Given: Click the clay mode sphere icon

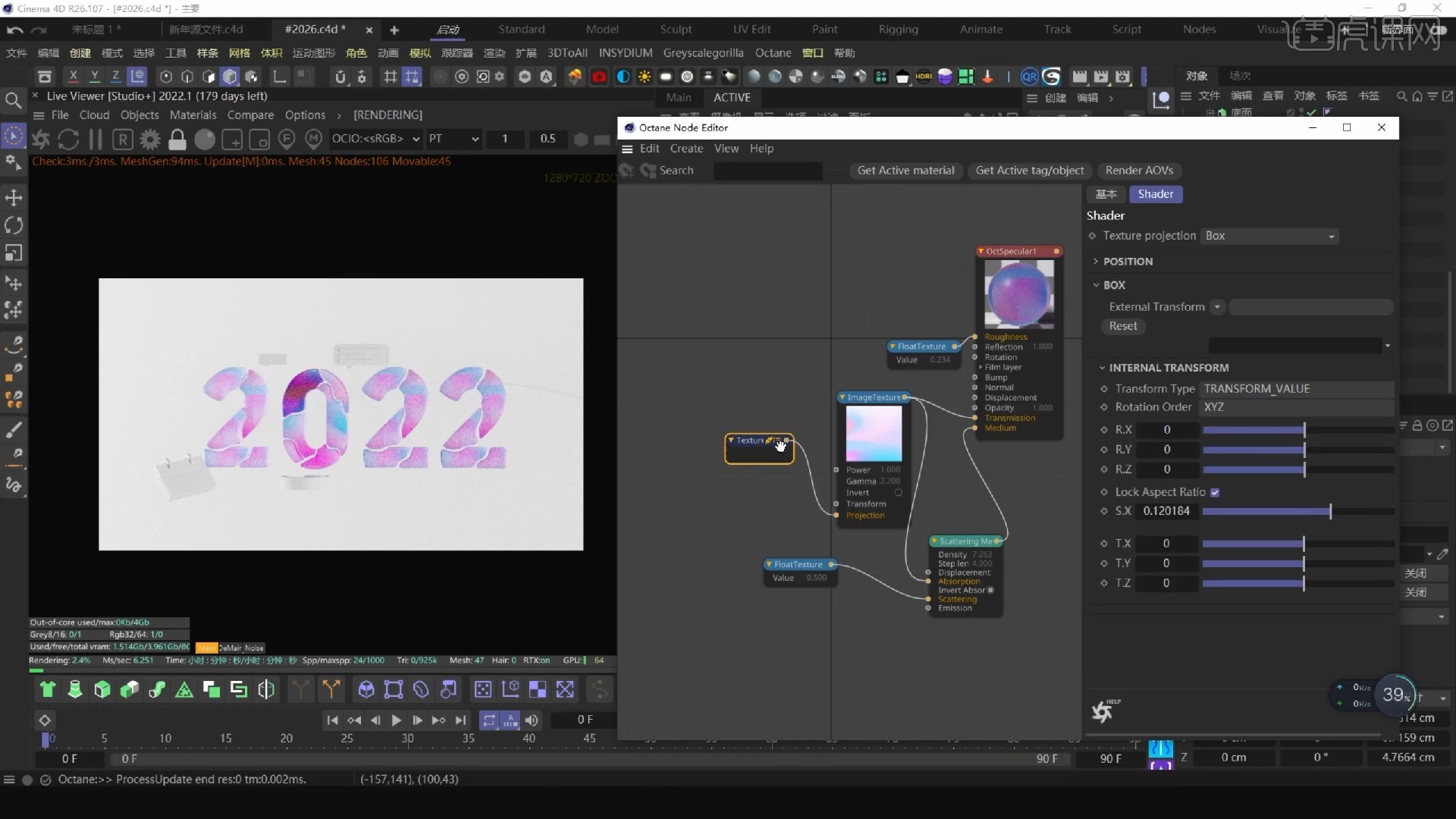Looking at the screenshot, I should pyautogui.click(x=205, y=140).
